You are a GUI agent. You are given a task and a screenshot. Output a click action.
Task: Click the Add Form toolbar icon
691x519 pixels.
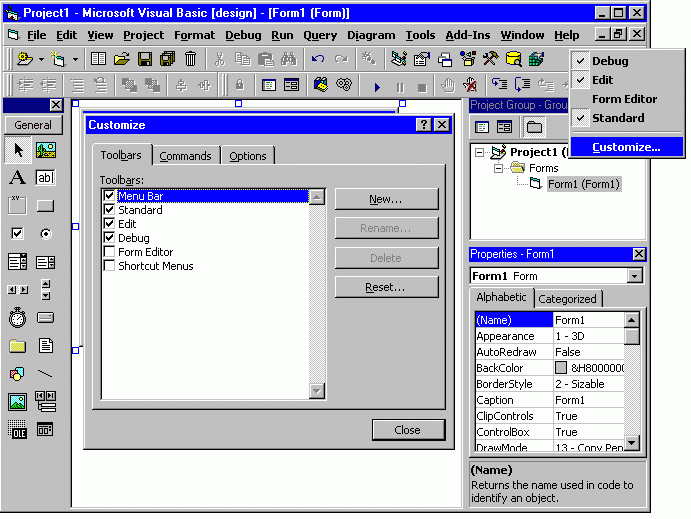point(58,59)
